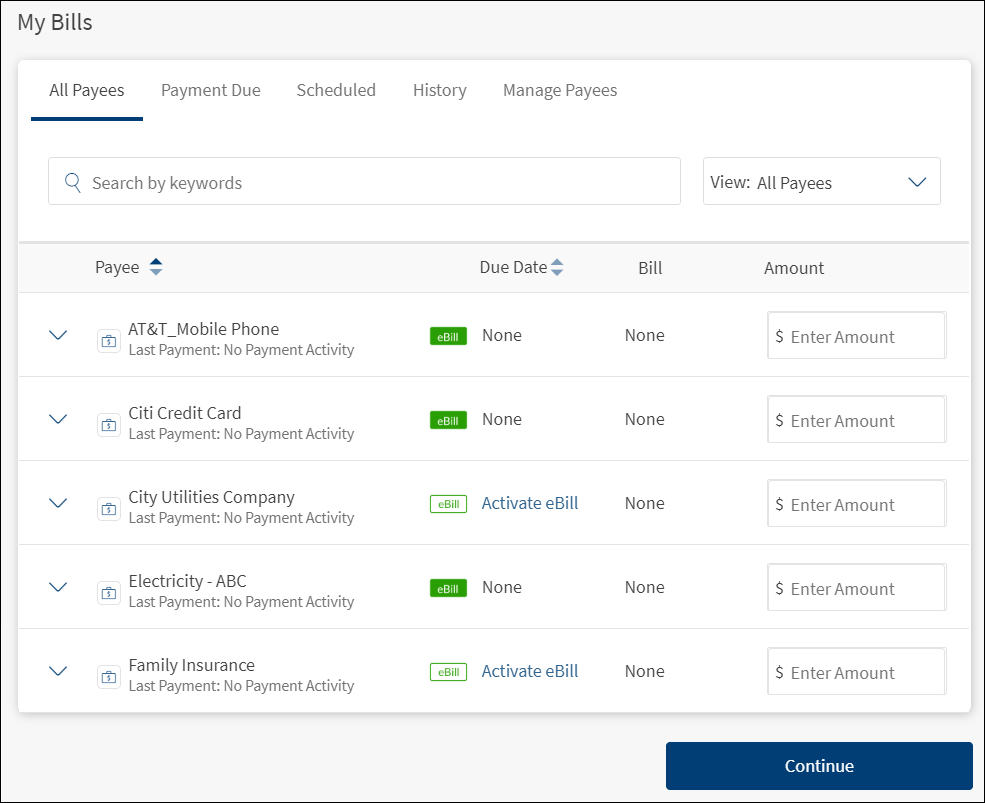The height and width of the screenshot is (803, 985).
Task: Expand the City Utilities Company row details
Action: tap(58, 503)
